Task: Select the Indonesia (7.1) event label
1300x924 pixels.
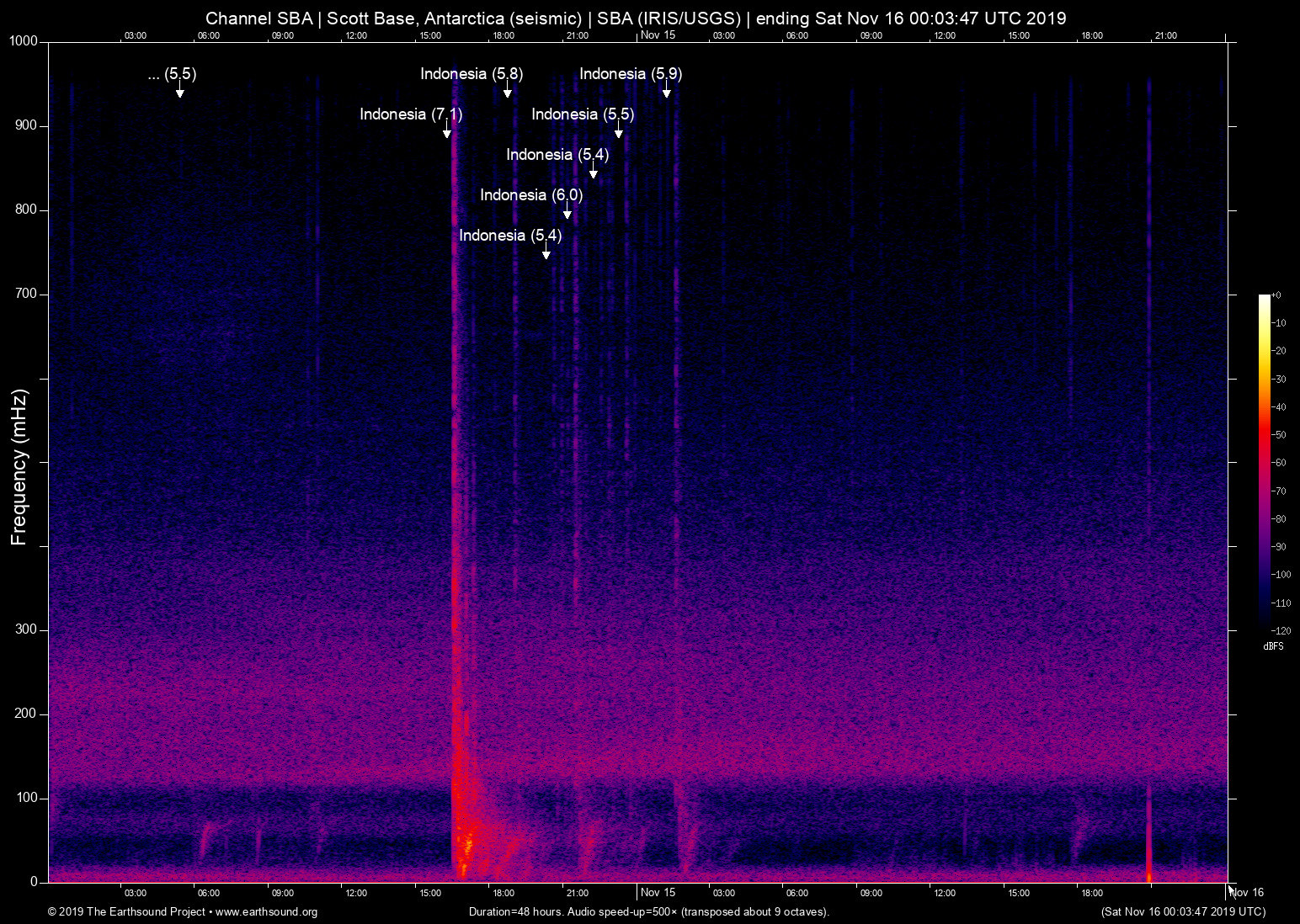Action: tap(411, 114)
